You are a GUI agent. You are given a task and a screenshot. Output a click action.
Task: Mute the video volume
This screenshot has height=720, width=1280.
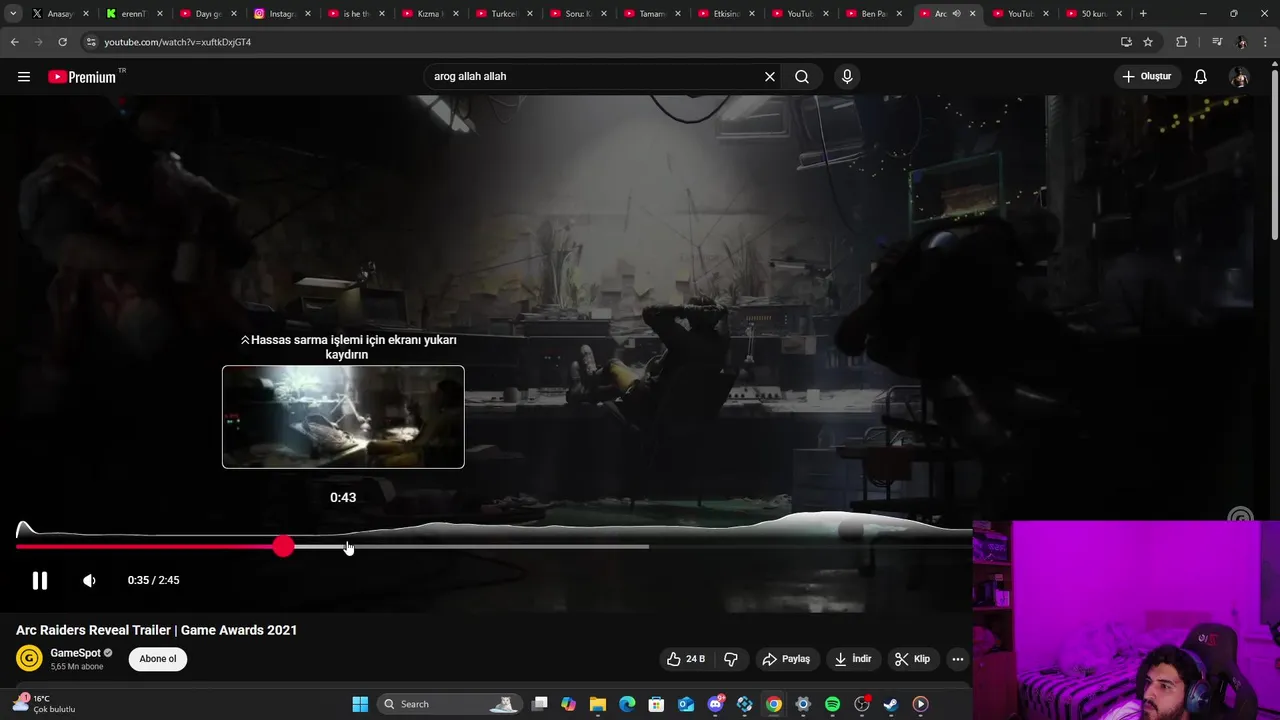coord(89,580)
